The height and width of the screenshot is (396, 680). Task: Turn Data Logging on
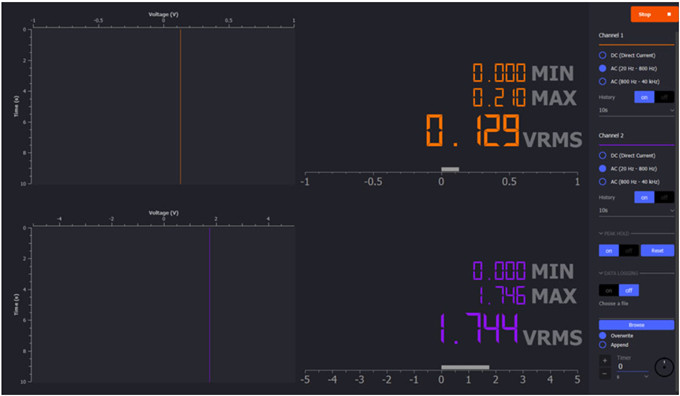coord(609,290)
